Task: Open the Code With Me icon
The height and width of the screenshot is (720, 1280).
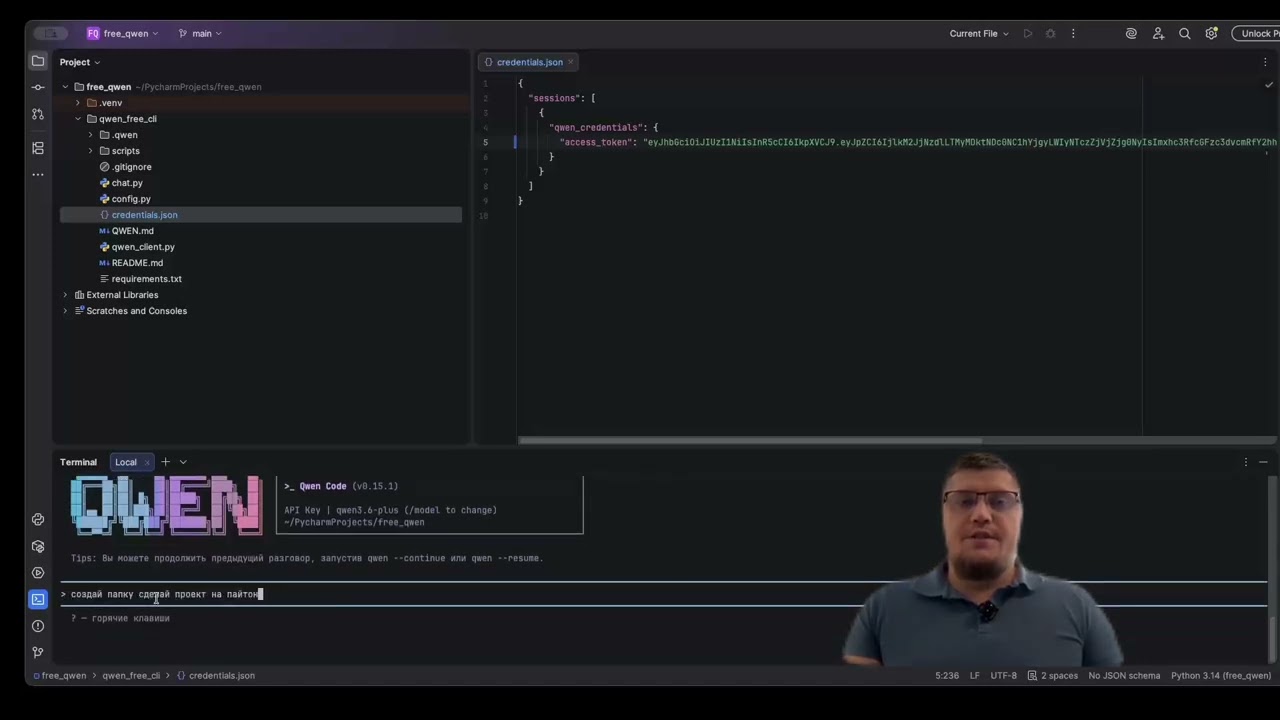Action: [x=1158, y=33]
